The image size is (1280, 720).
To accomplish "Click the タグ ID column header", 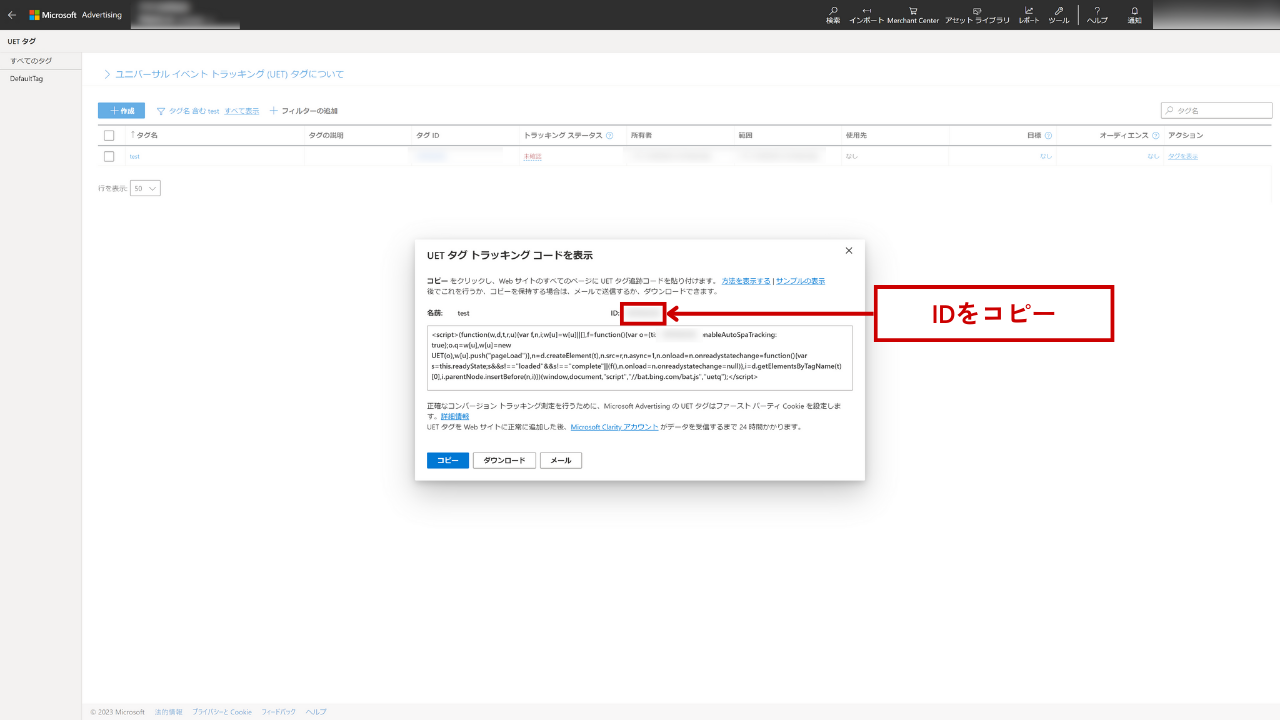I will click(428, 135).
